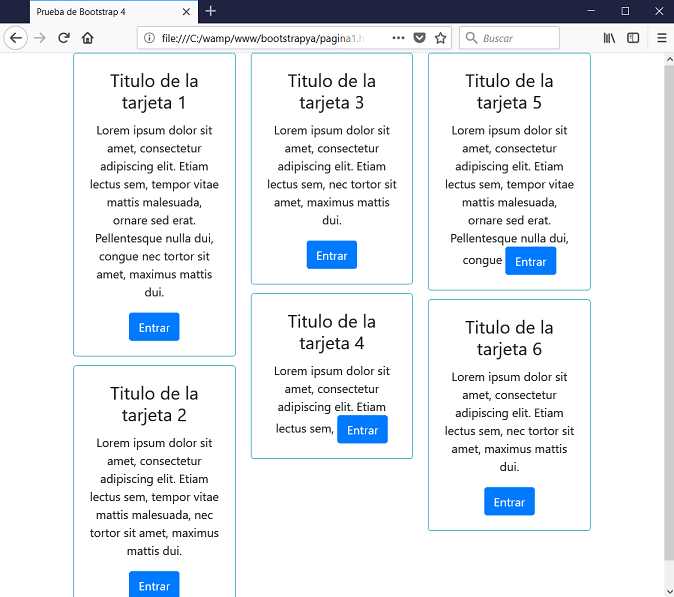Go back to the previous page

click(15, 38)
